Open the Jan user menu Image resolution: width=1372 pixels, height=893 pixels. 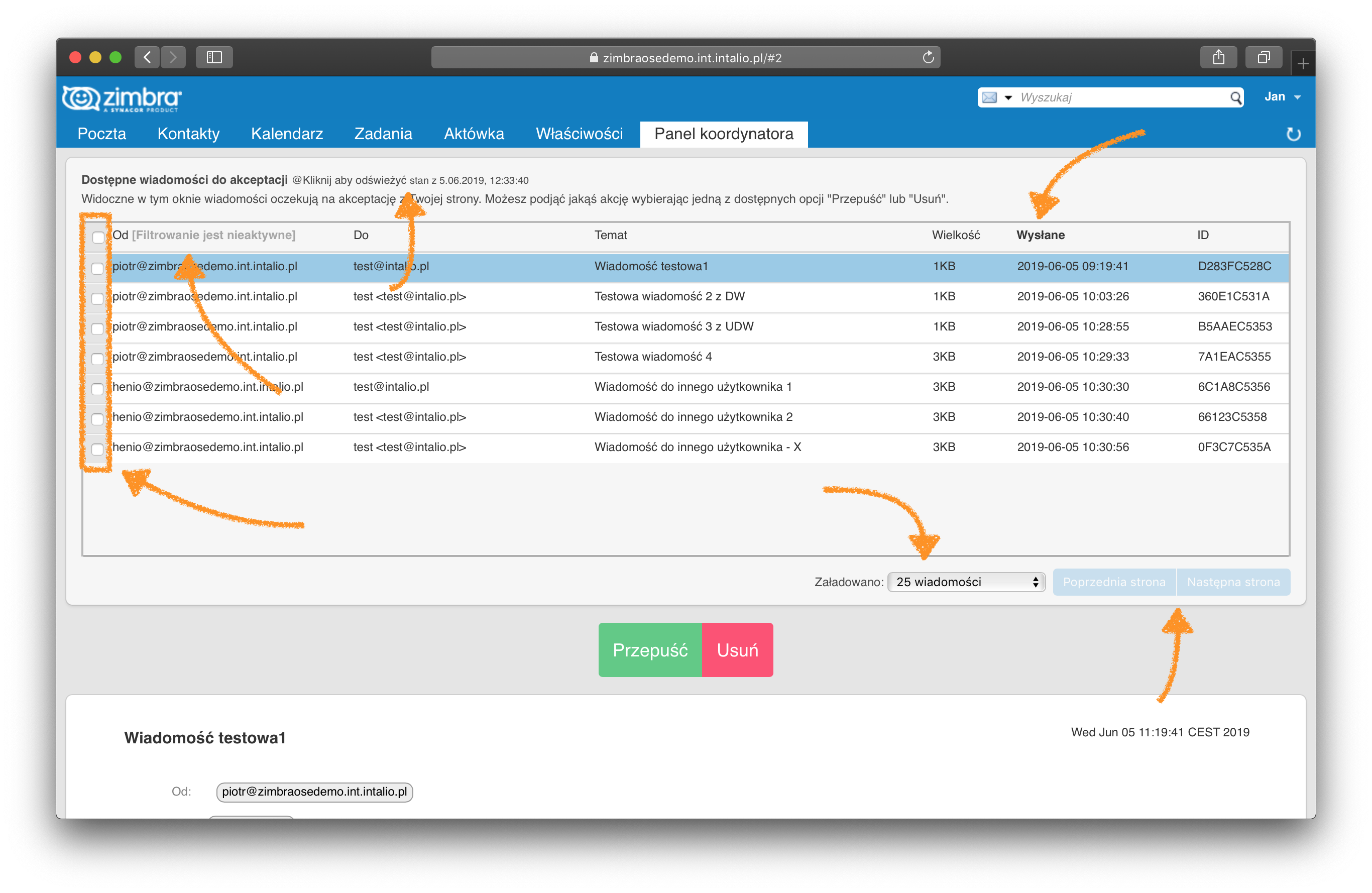pyautogui.click(x=1282, y=97)
